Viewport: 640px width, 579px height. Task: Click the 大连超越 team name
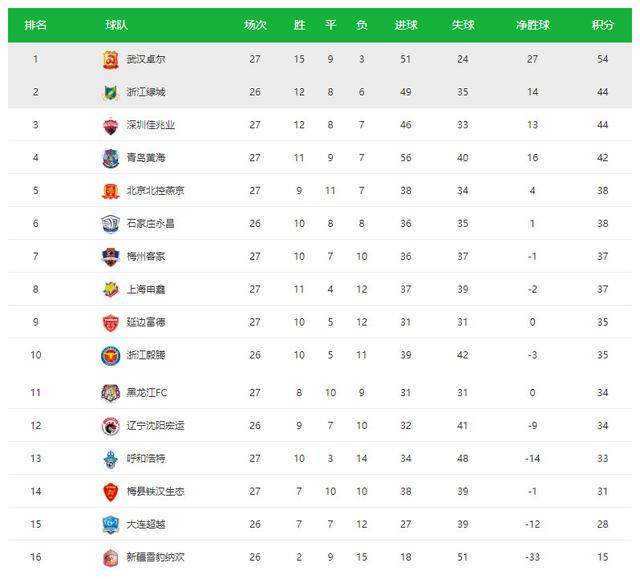click(146, 524)
